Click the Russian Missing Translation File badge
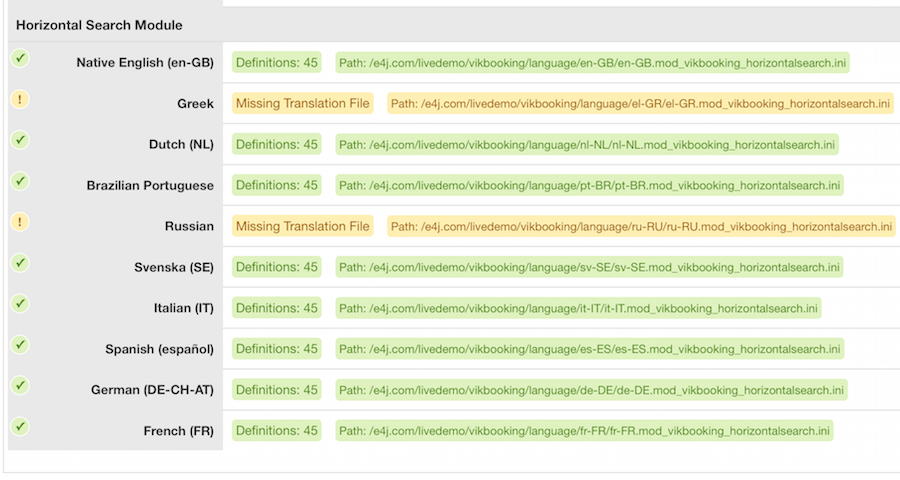This screenshot has width=900, height=480. point(303,226)
